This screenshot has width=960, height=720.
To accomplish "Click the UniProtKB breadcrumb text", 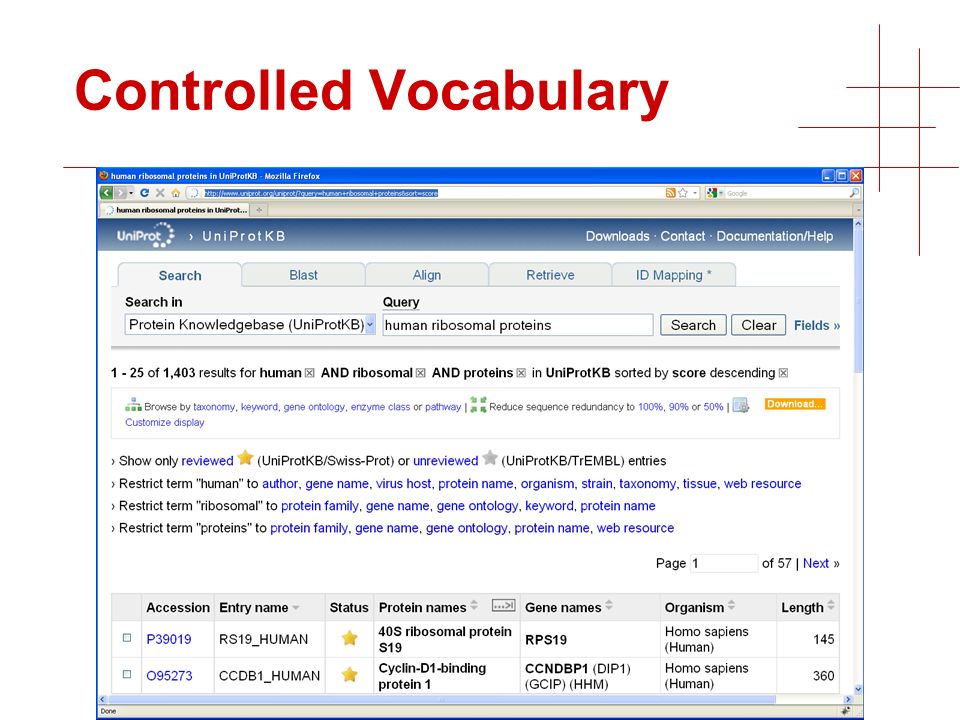I will tap(244, 236).
